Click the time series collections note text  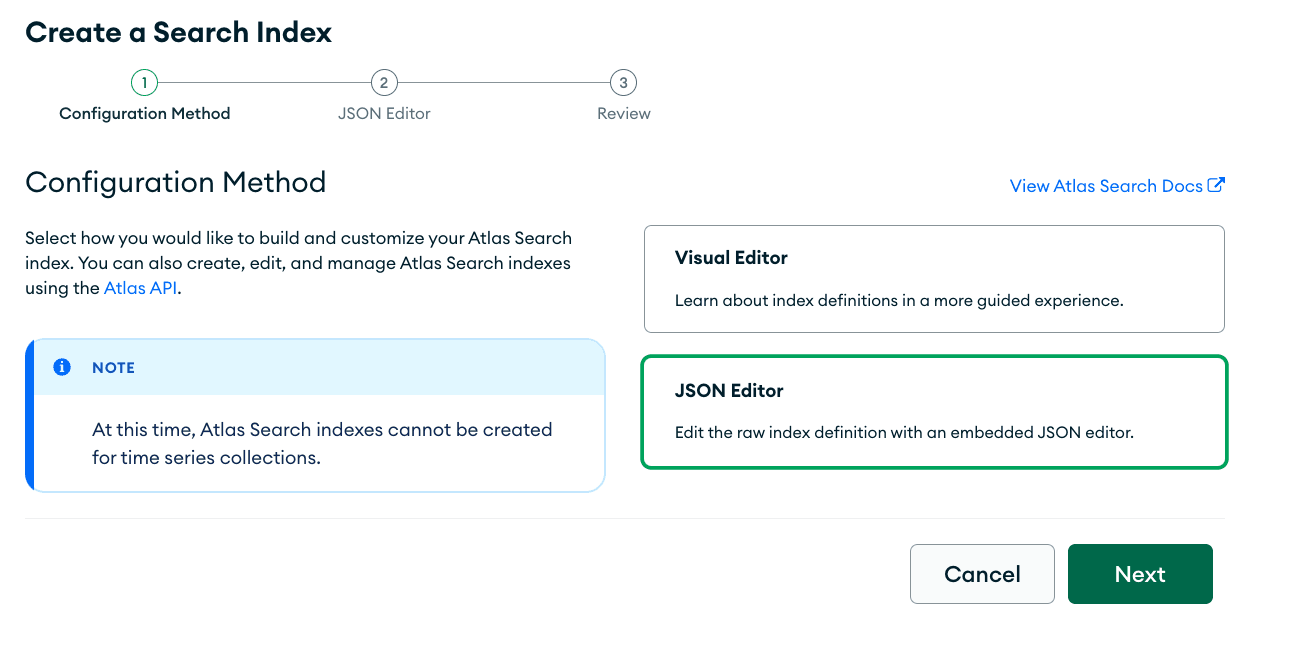click(322, 443)
